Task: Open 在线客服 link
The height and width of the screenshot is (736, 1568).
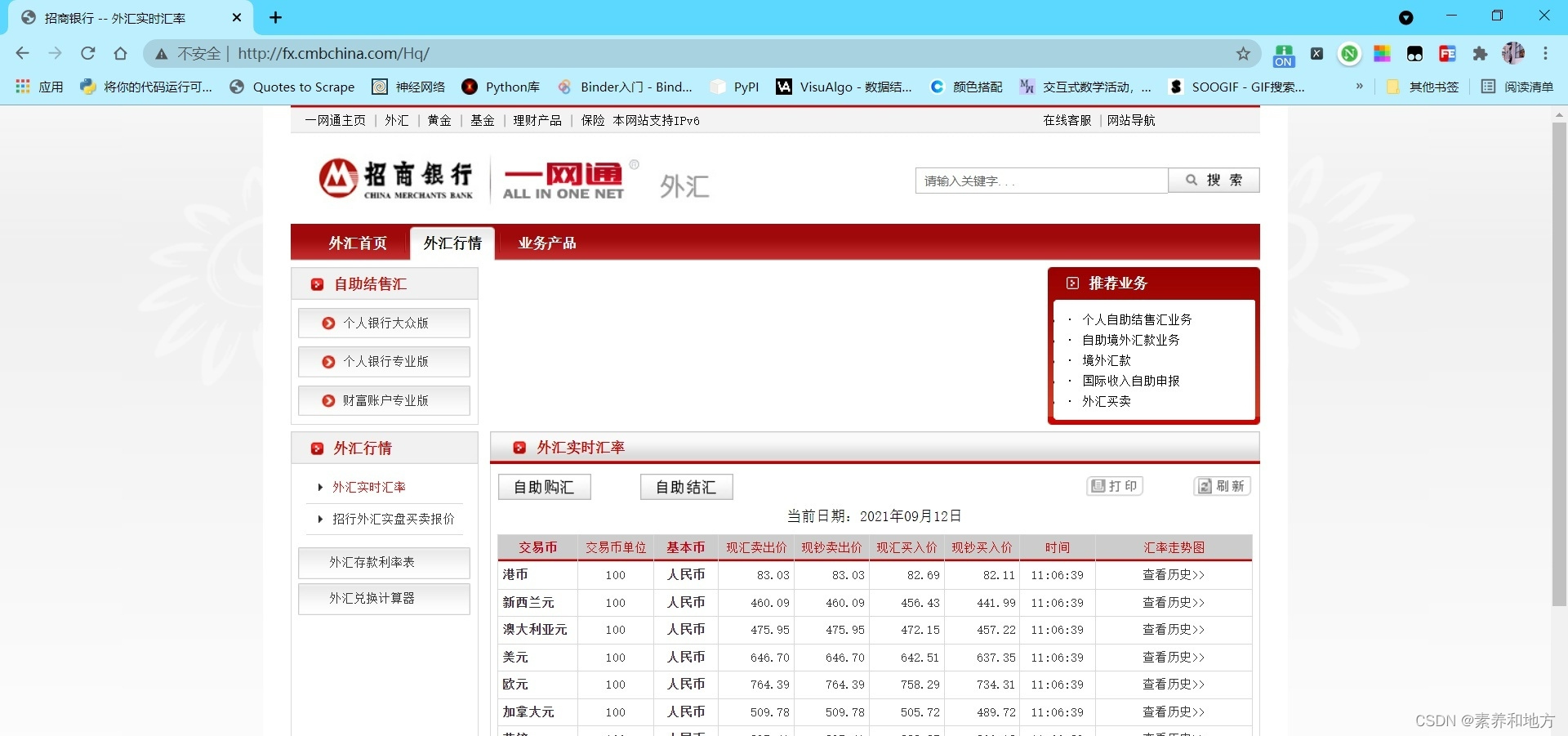Action: pyautogui.click(x=1067, y=120)
